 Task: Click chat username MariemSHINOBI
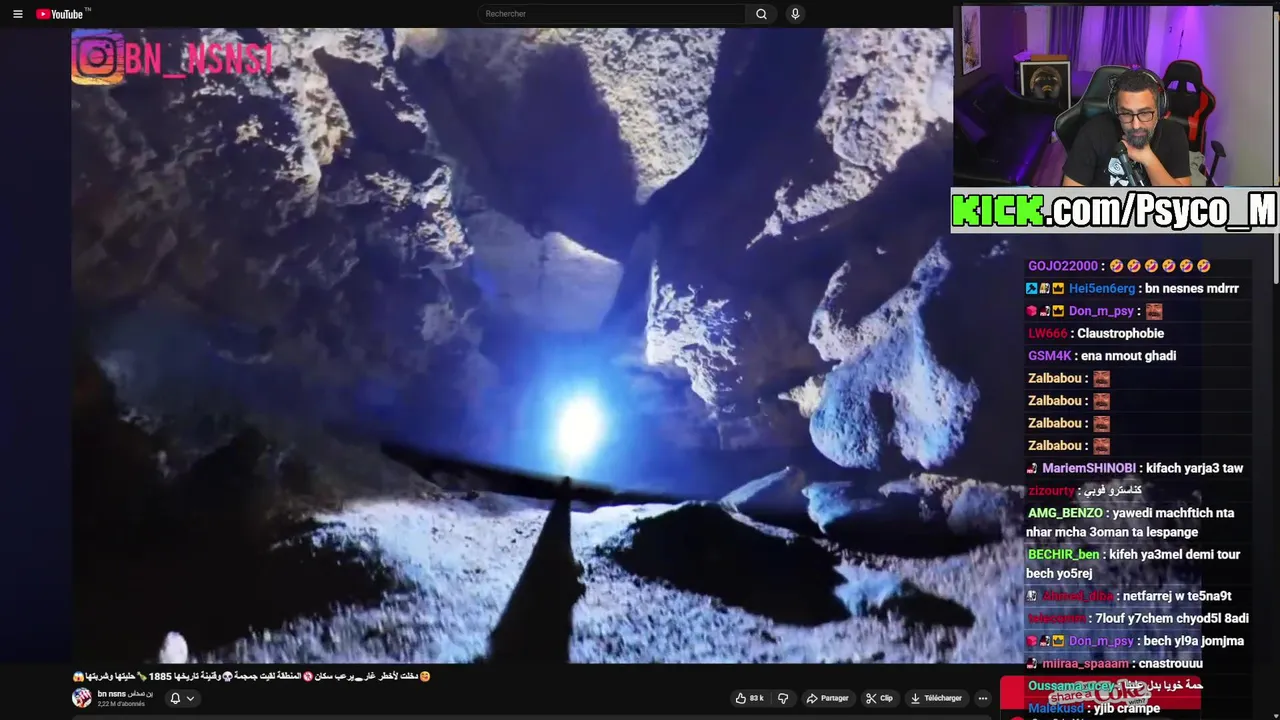tap(1089, 468)
